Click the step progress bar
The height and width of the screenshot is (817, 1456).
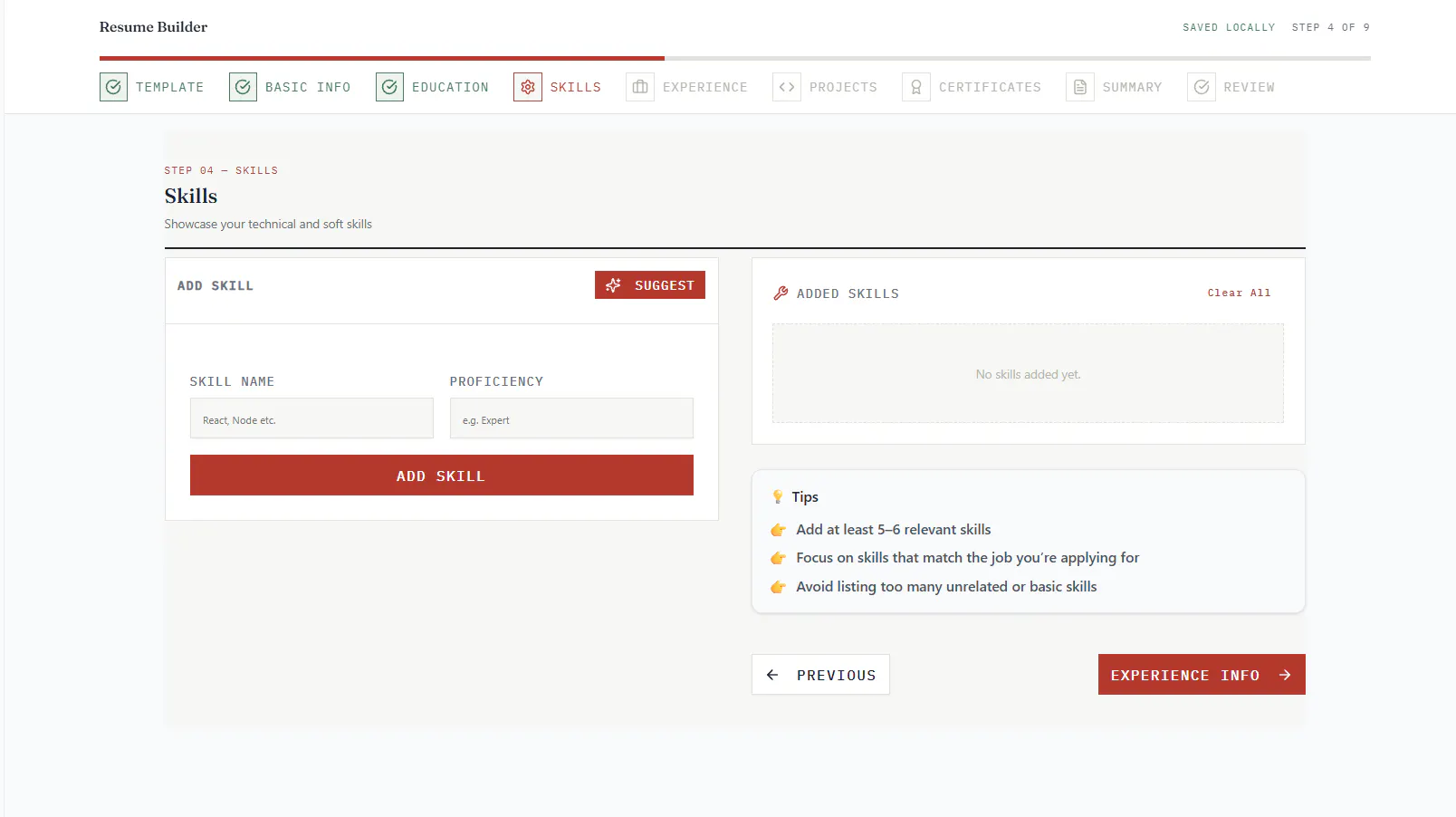click(734, 58)
